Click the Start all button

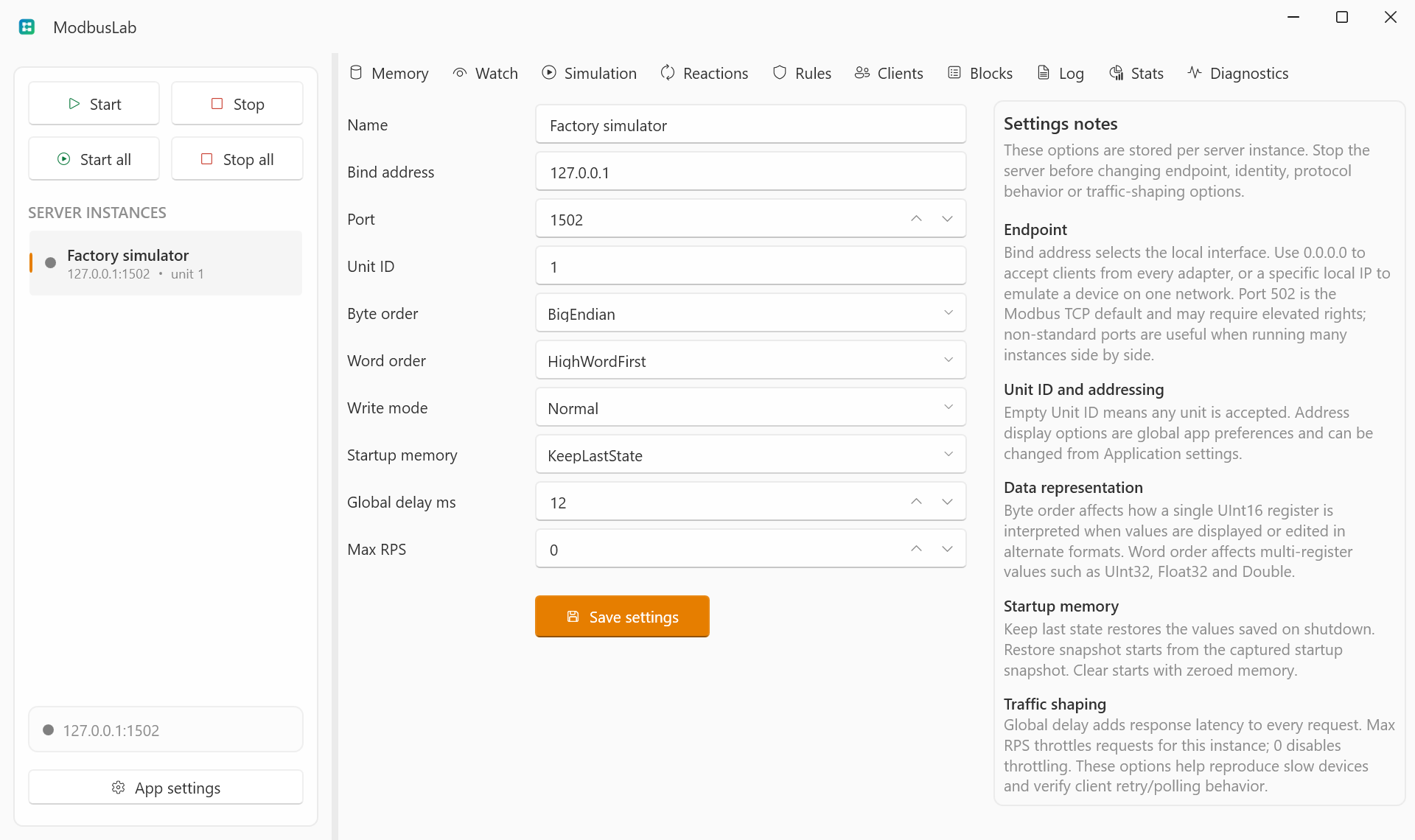(x=94, y=159)
